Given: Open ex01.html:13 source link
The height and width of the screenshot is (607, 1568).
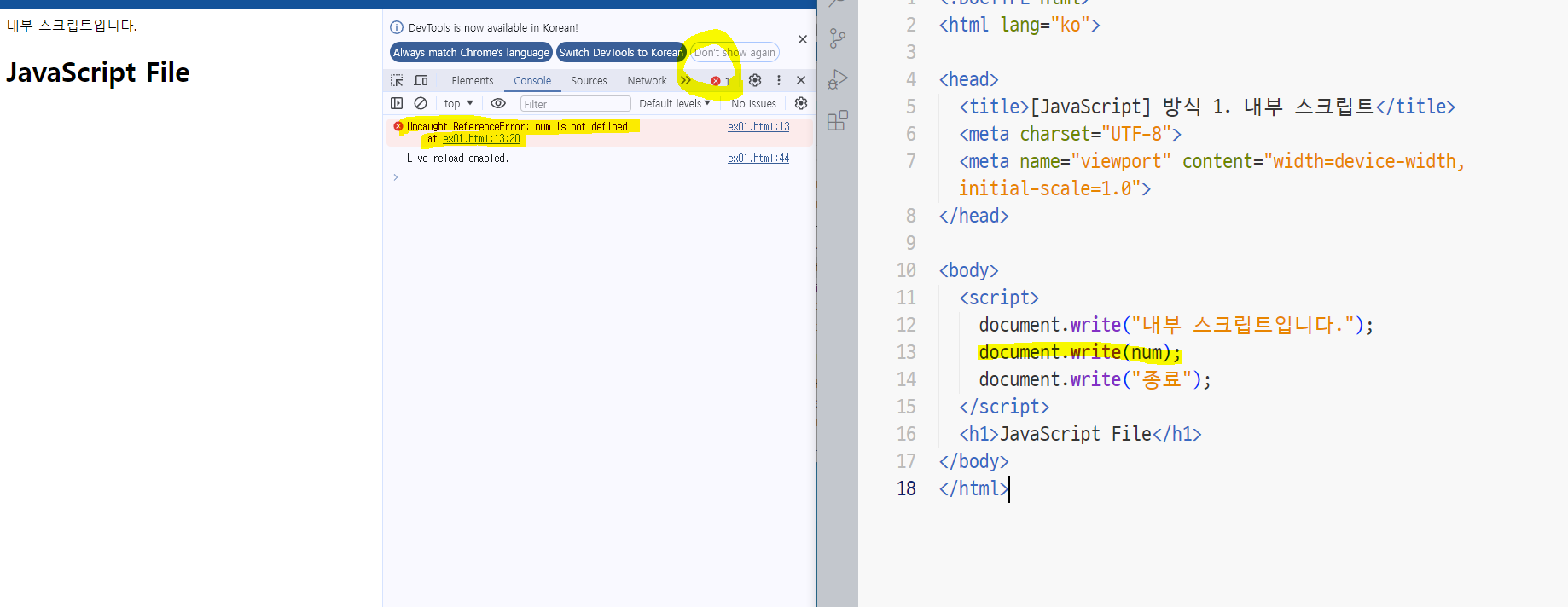Looking at the screenshot, I should [758, 126].
